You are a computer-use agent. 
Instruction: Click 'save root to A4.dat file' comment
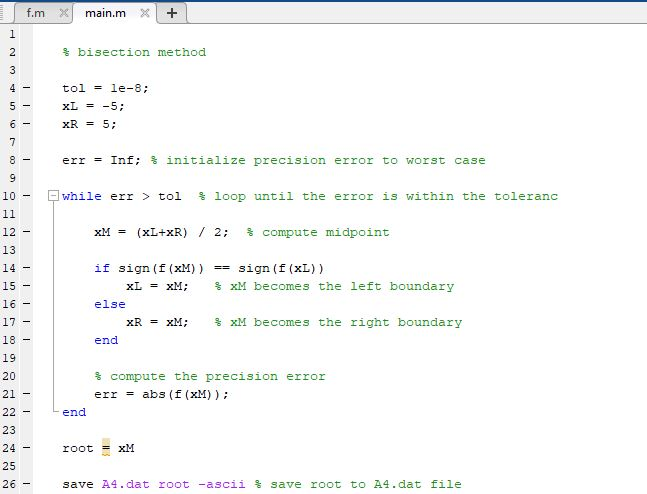366,484
